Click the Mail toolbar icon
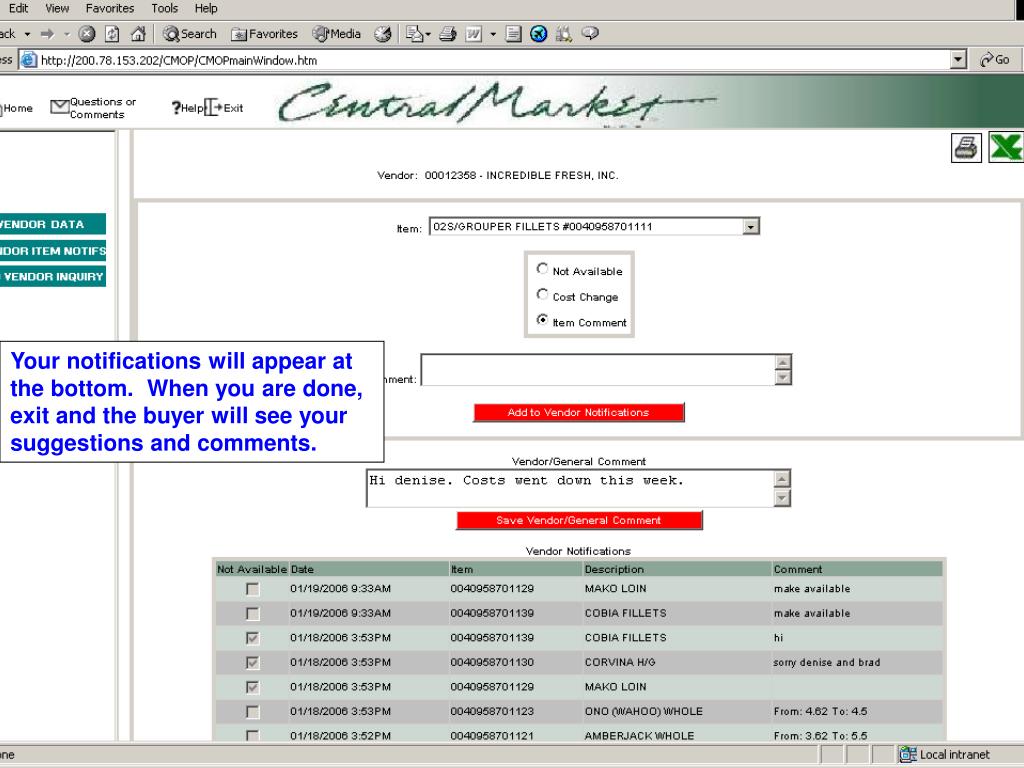 414,34
